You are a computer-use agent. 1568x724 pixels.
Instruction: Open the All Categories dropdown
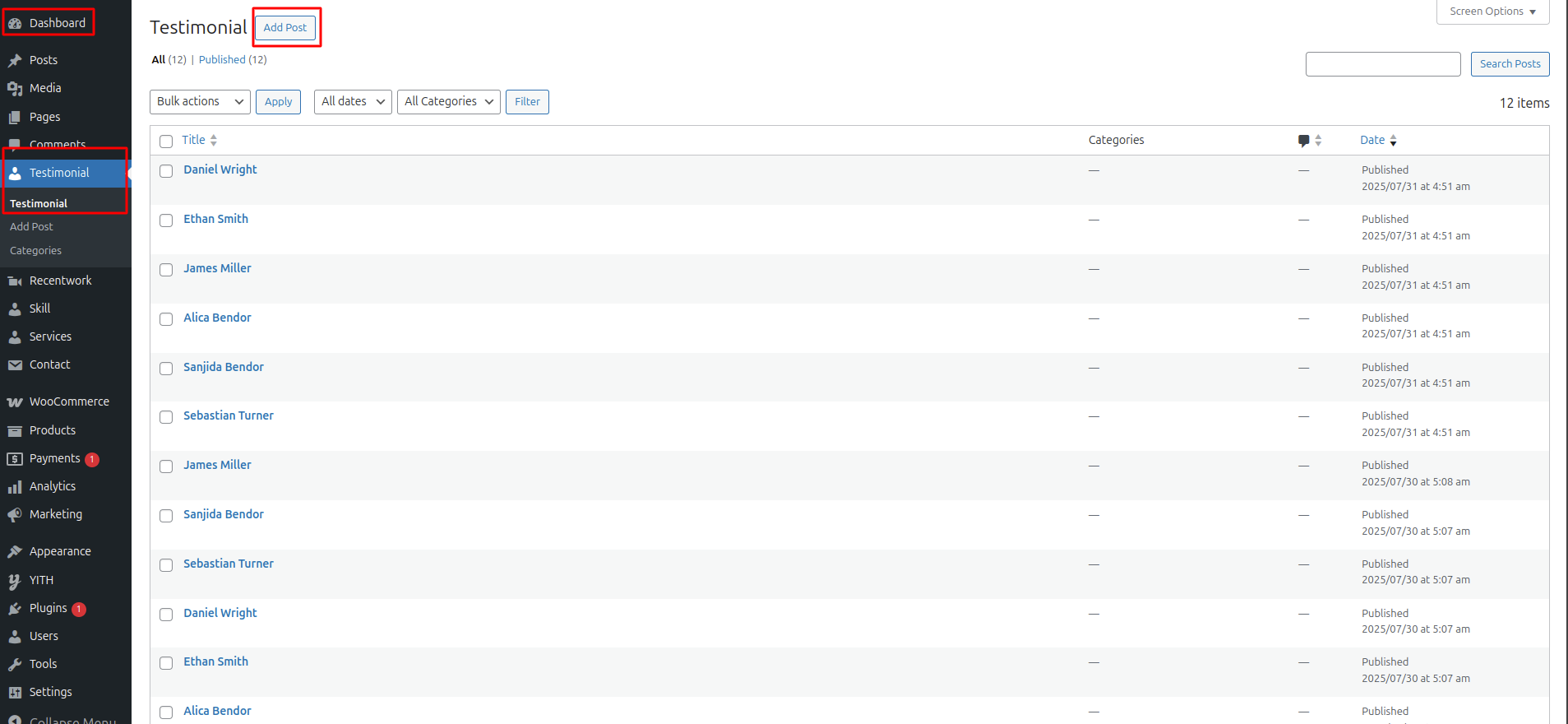tap(448, 102)
